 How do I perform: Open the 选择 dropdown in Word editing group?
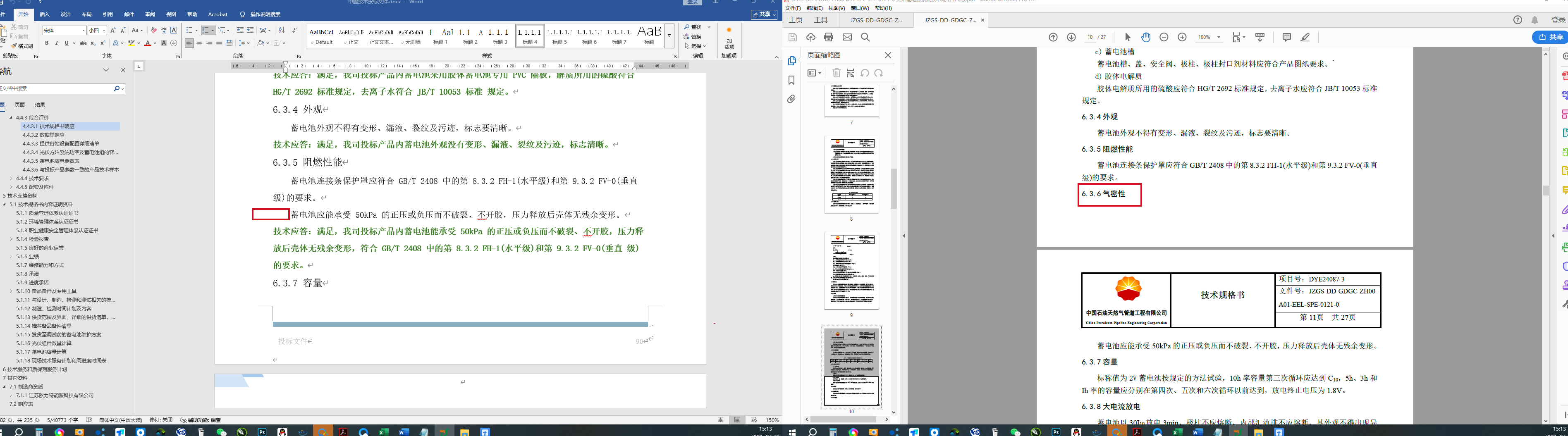point(695,45)
